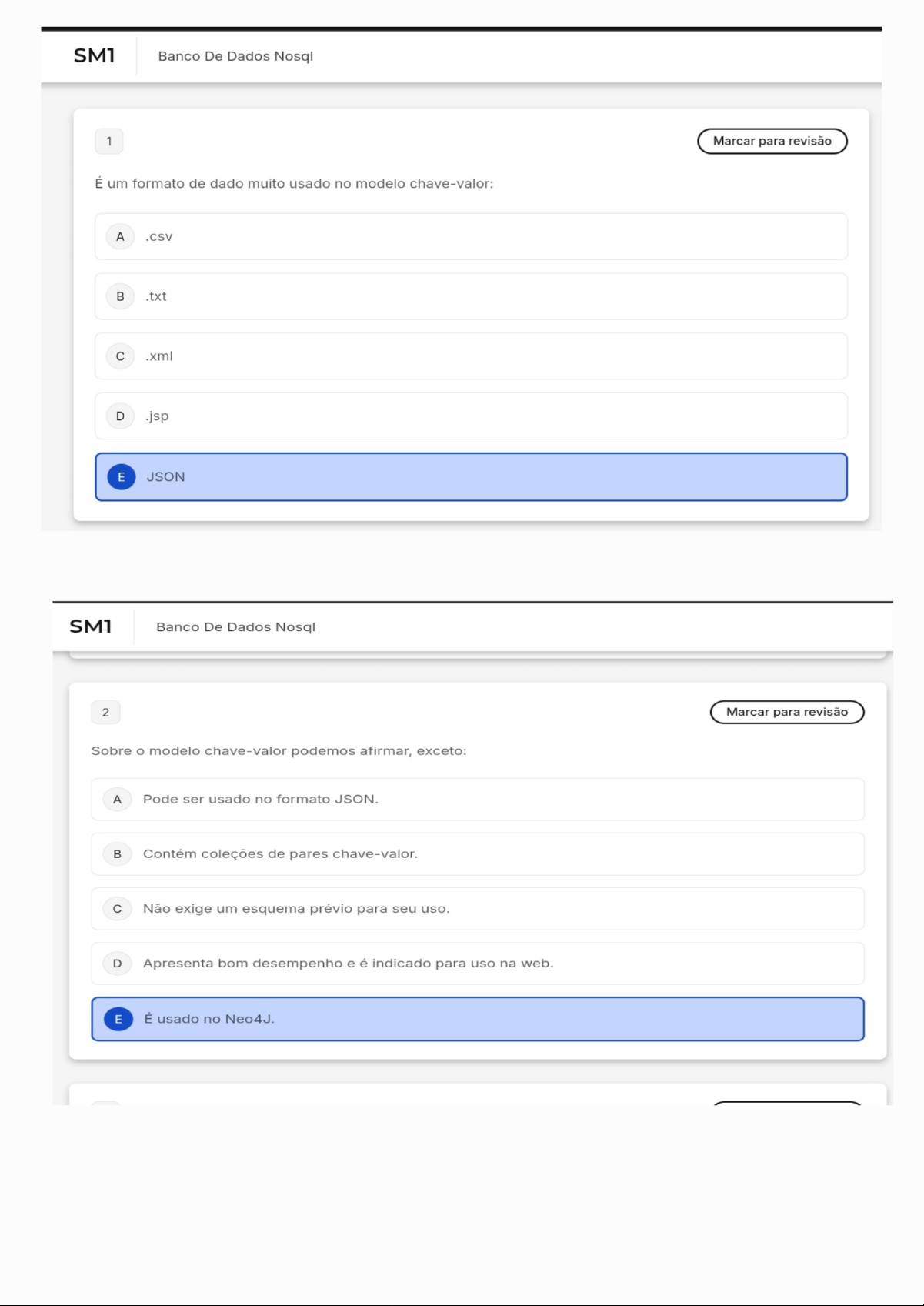Mark question 1 for review
Viewport: 924px width, 1306px height.
[772, 141]
